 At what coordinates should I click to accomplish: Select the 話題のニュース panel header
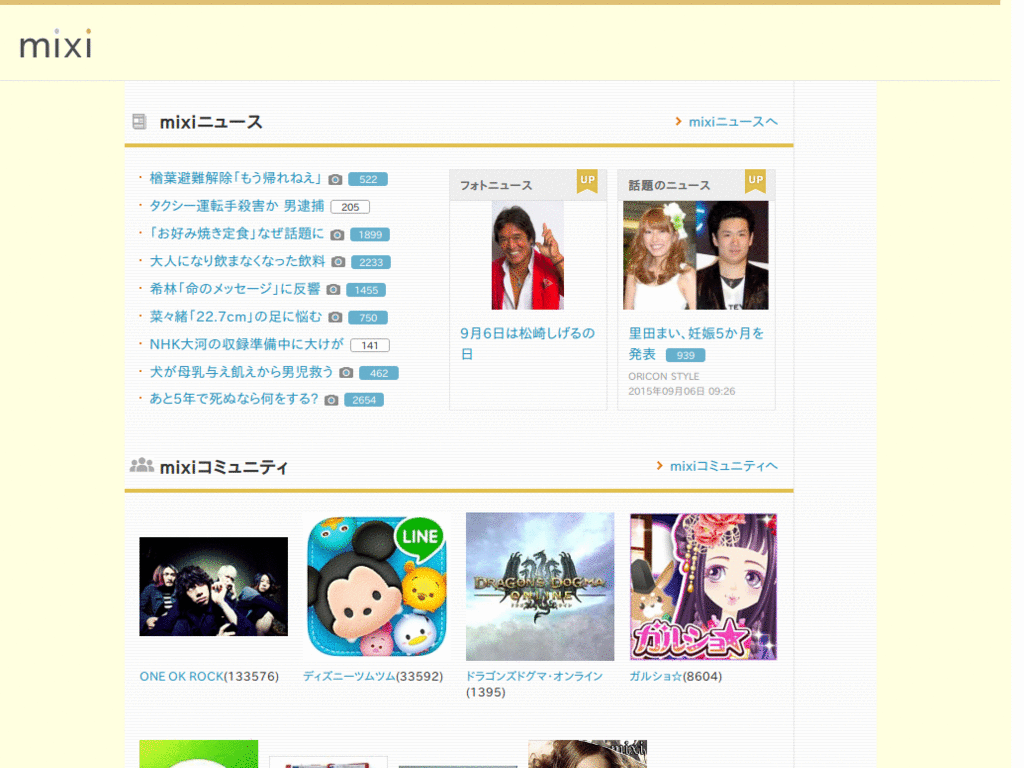click(696, 185)
